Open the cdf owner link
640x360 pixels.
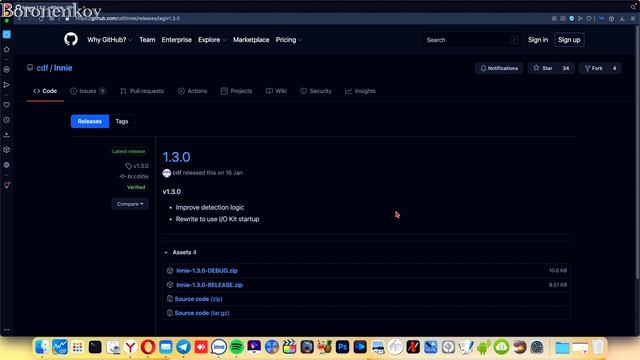point(42,68)
